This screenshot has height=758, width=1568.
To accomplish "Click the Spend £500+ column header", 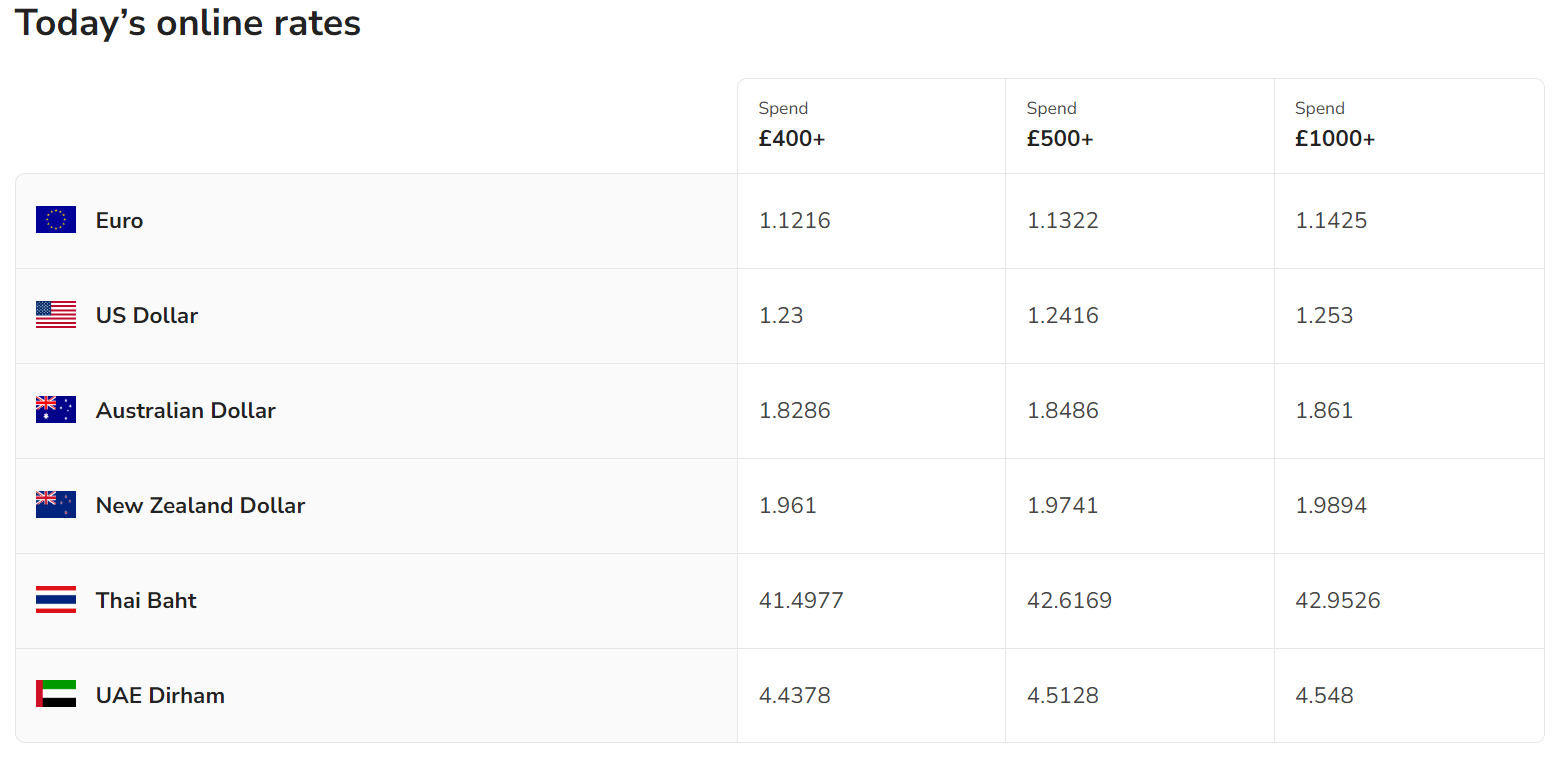I will tap(1060, 125).
